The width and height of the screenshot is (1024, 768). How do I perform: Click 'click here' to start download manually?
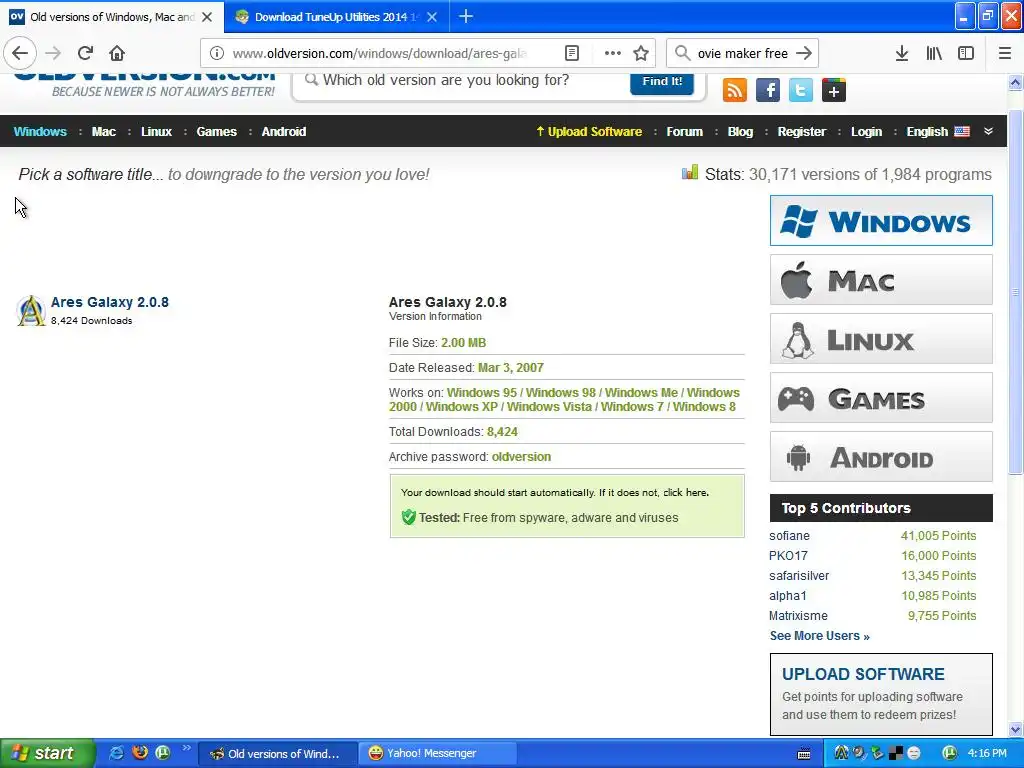click(x=685, y=492)
